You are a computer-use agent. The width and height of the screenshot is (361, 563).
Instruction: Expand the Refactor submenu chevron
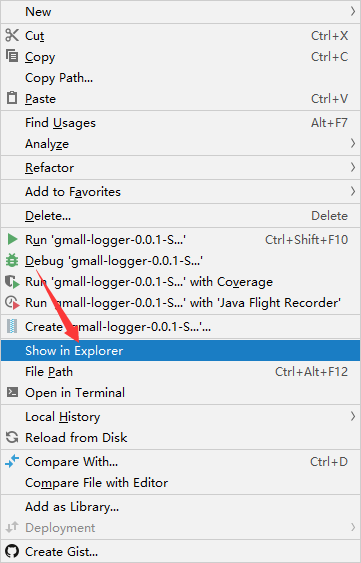pyautogui.click(x=352, y=167)
